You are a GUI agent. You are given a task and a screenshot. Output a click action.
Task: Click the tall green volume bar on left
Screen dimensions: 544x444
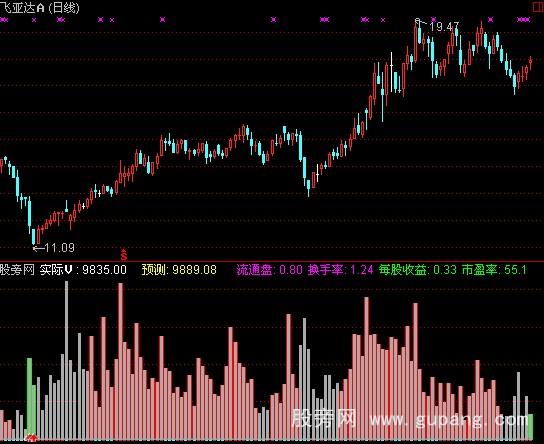tap(29, 396)
